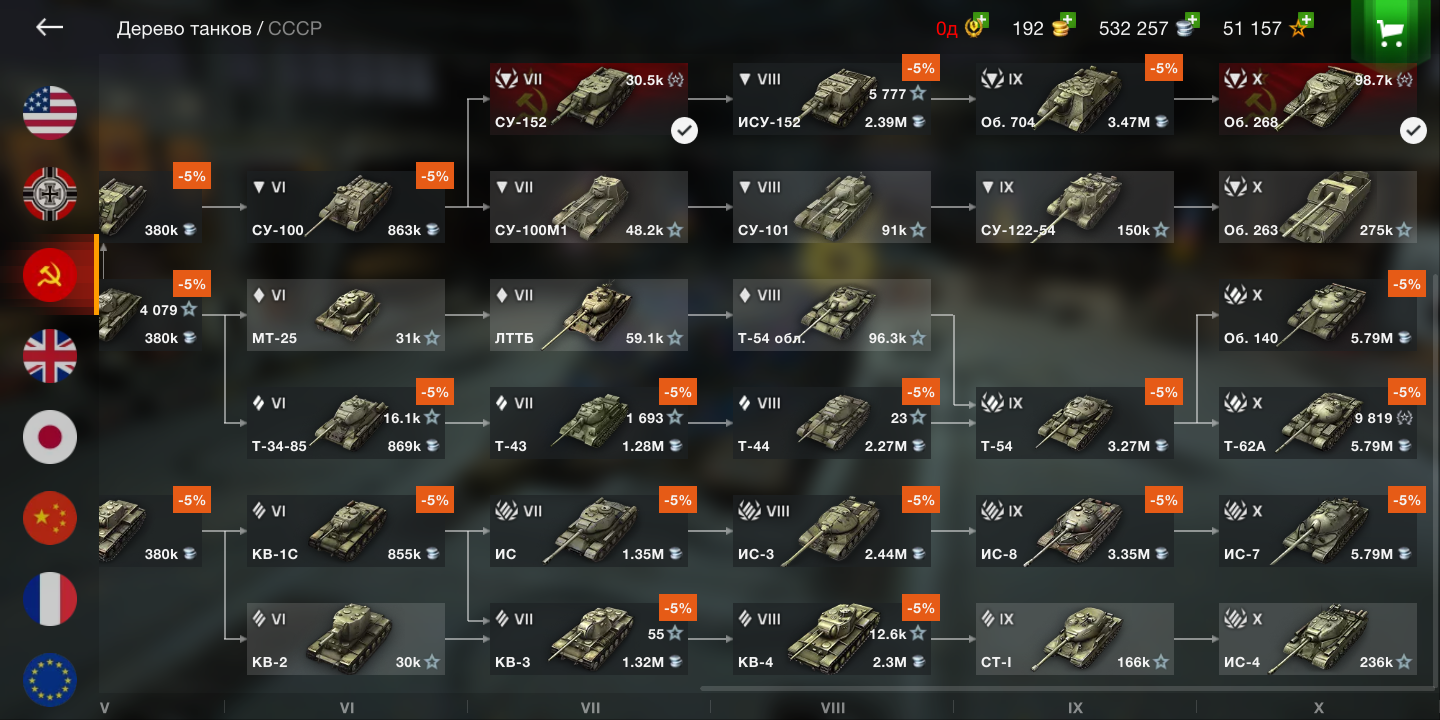This screenshot has height=720, width=1440.
Task: Click the checkmark on Об. 268 tile
Action: (1412, 130)
